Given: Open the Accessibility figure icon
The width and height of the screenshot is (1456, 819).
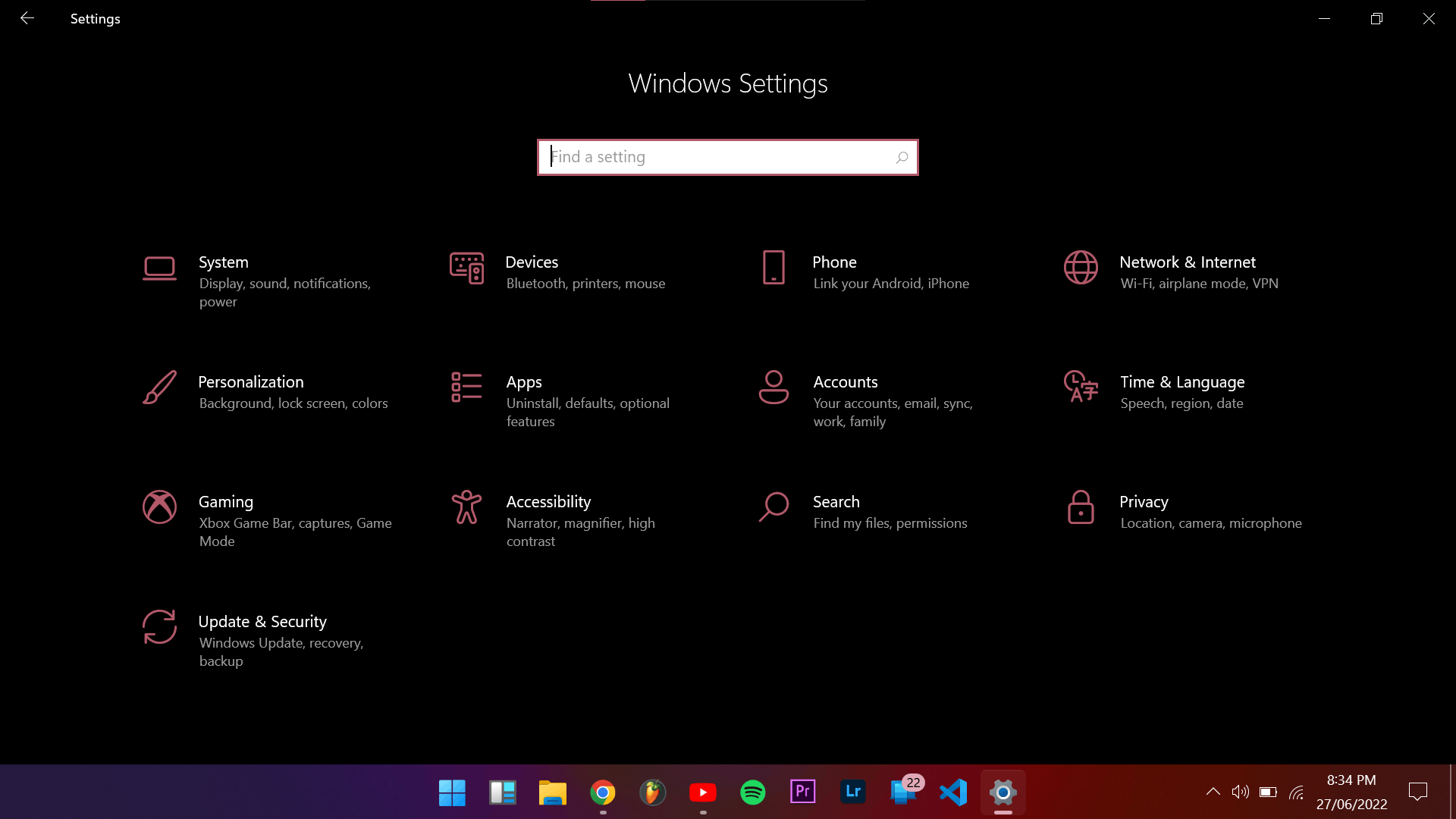Looking at the screenshot, I should (x=466, y=507).
